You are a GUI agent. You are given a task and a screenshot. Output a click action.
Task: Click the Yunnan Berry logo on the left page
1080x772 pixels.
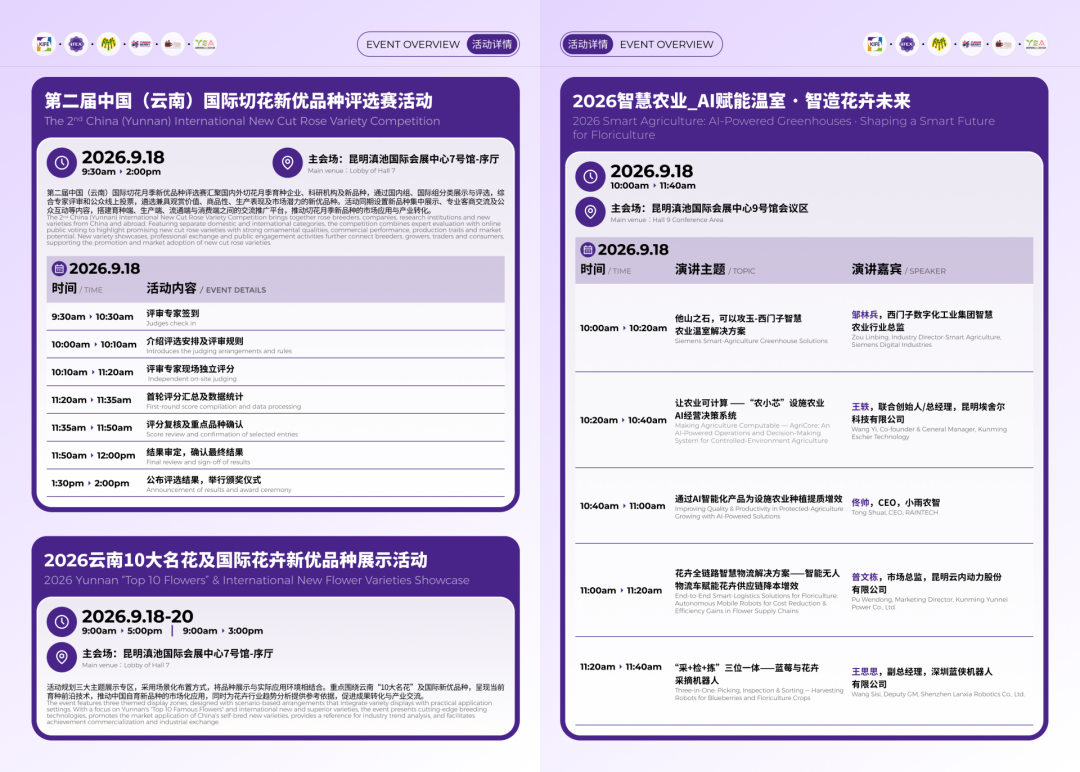tap(141, 44)
